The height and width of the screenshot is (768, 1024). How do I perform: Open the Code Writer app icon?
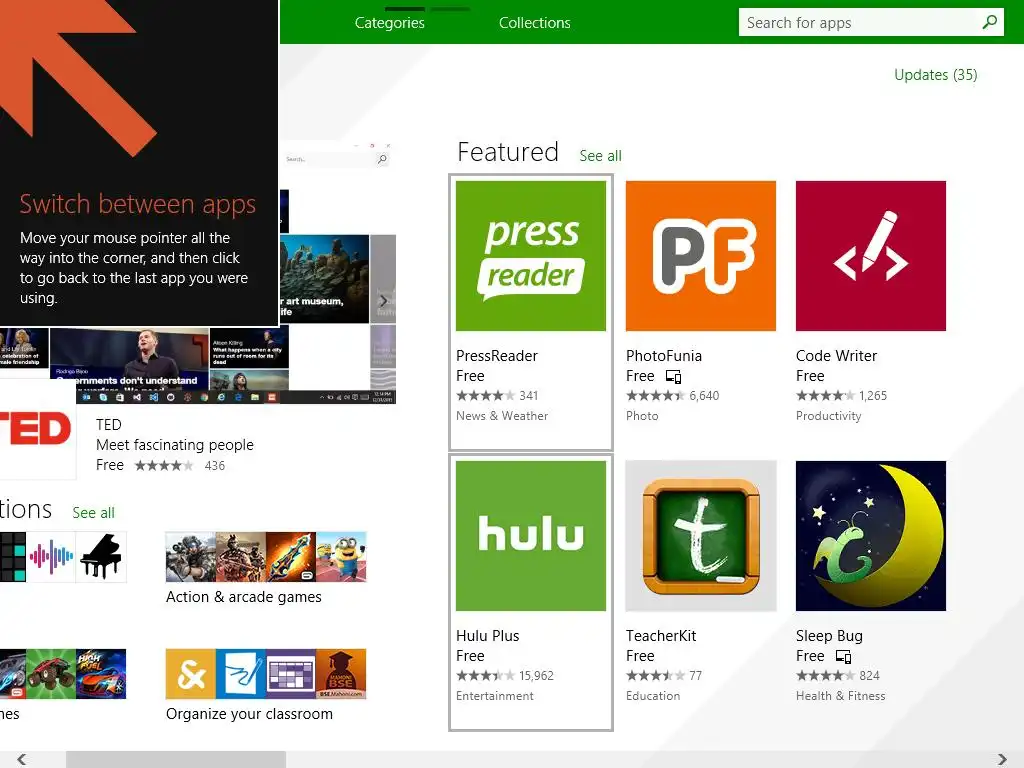[871, 255]
